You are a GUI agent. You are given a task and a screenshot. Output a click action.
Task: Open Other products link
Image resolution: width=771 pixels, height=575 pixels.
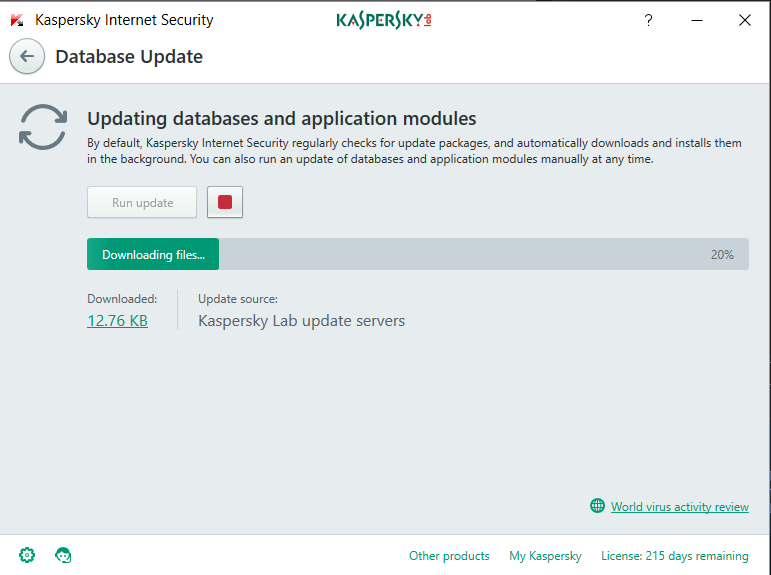[x=449, y=556]
